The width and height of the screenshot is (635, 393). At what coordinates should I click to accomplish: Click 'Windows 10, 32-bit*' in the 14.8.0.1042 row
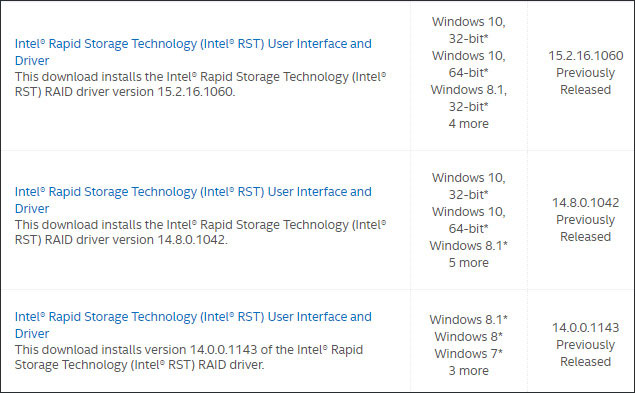point(469,186)
